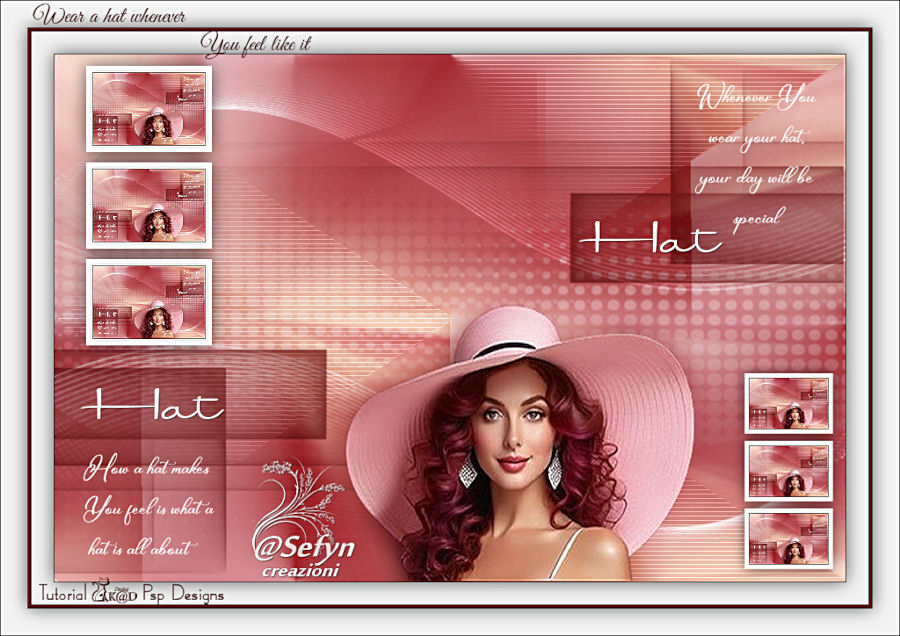Select the "your day will be" text
Screen dimensions: 900x636
coord(754,180)
